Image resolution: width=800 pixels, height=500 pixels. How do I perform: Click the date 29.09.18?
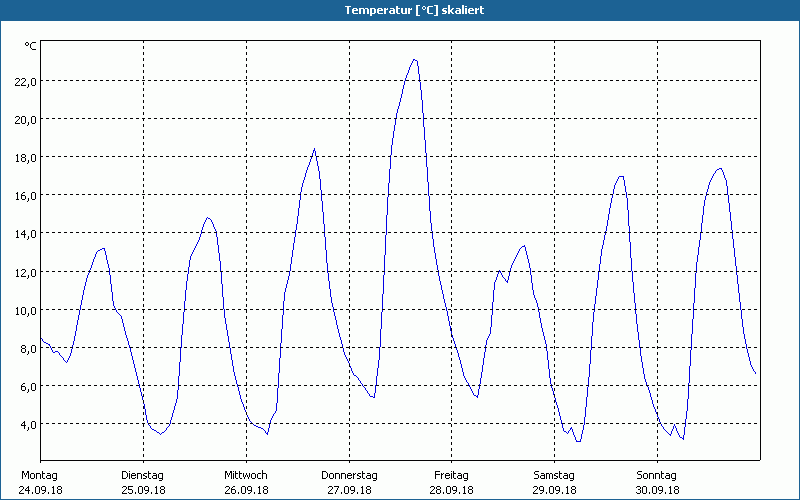tap(555, 490)
